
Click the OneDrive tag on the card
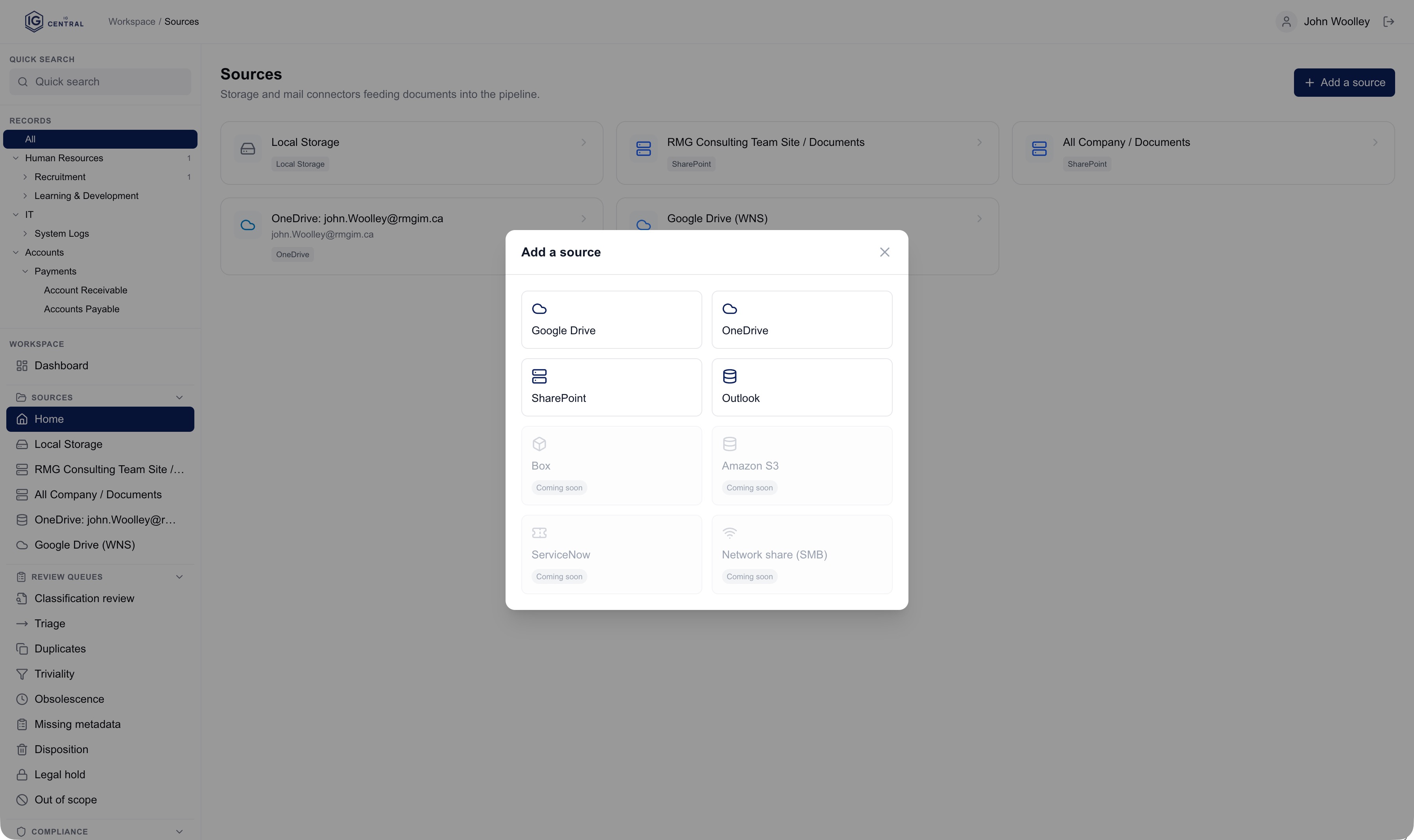tap(292, 255)
